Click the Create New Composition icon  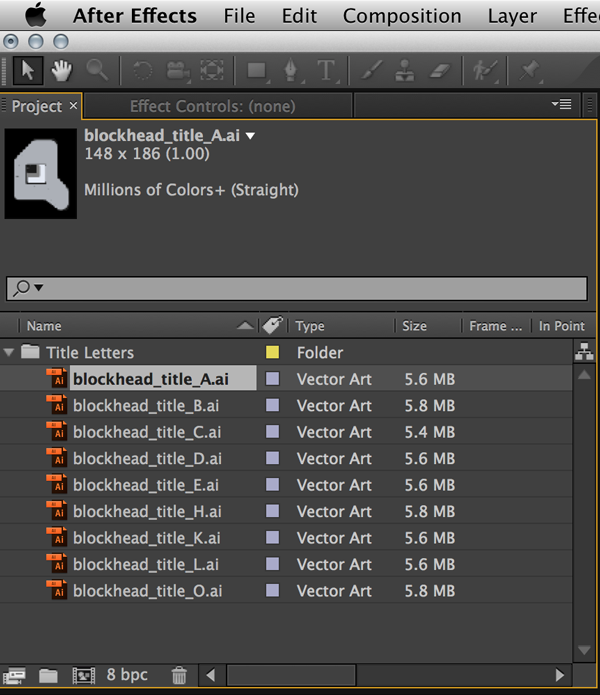tap(81, 675)
